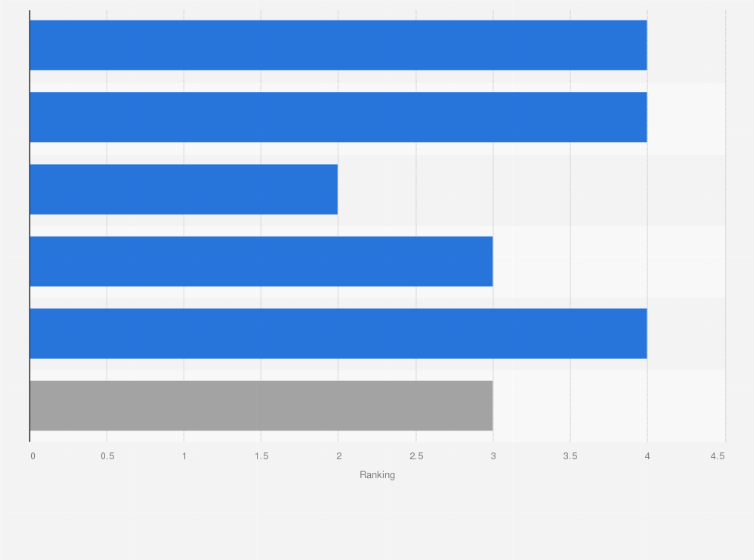This screenshot has width=754, height=560.
Task: Select the blue bar ending at 3
Action: click(261, 261)
